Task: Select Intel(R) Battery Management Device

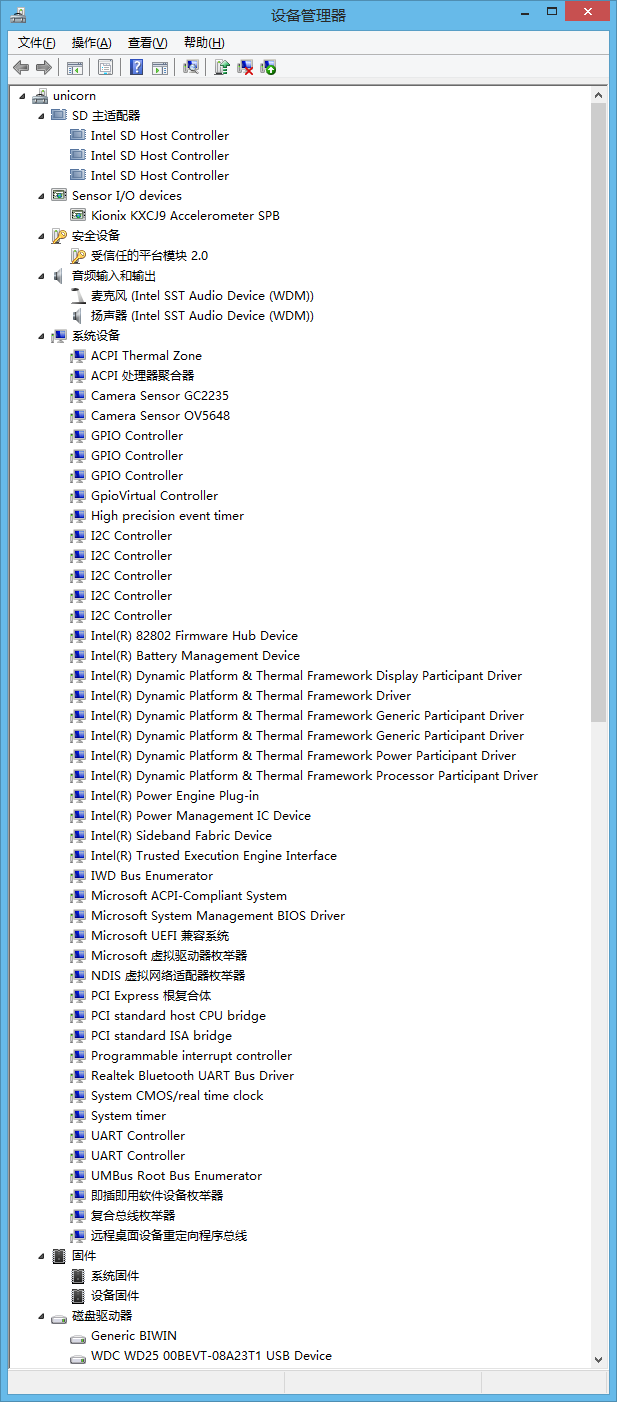Action: click(x=195, y=656)
